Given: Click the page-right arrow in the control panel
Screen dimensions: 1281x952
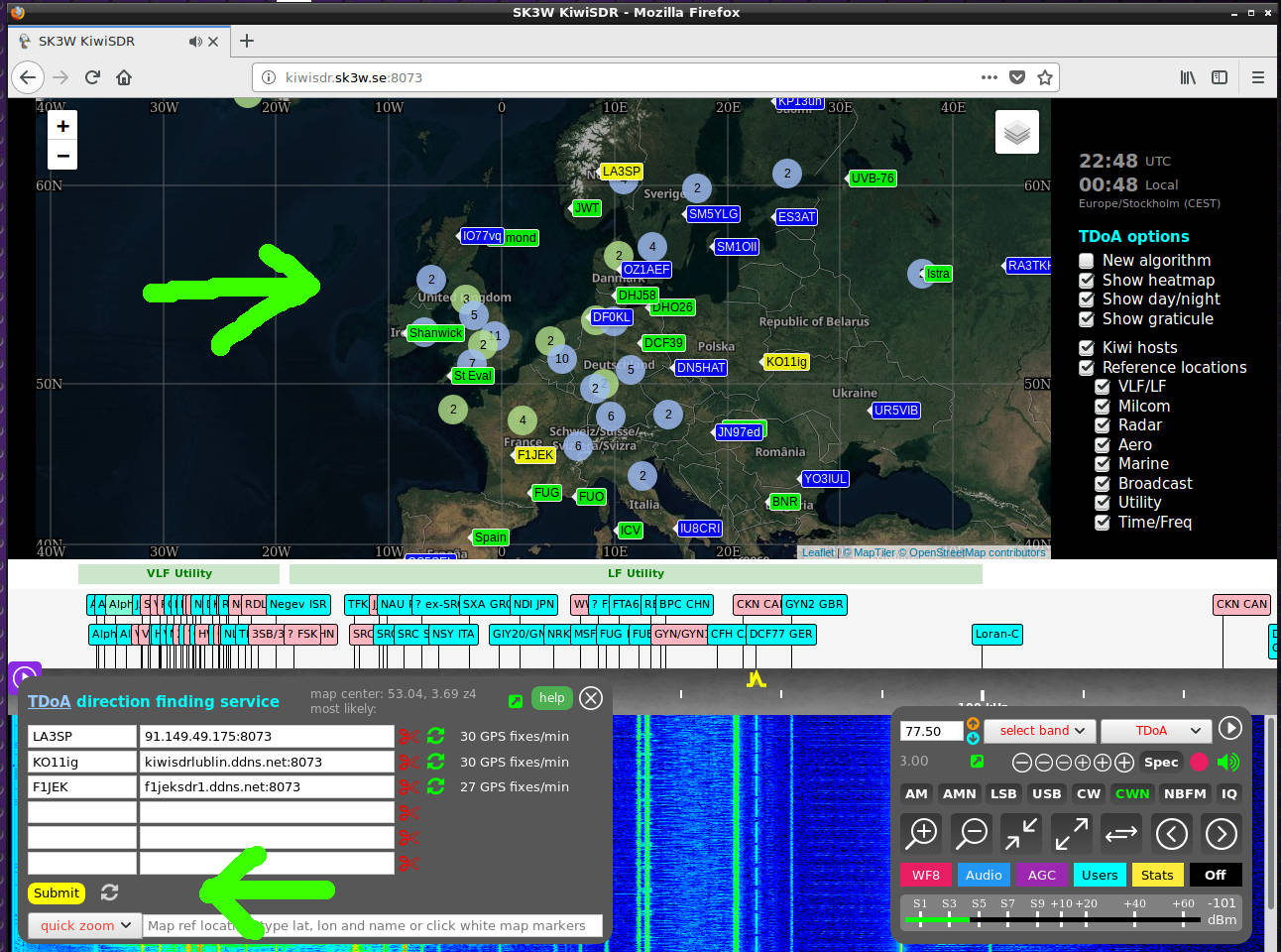Looking at the screenshot, I should click(x=1221, y=834).
